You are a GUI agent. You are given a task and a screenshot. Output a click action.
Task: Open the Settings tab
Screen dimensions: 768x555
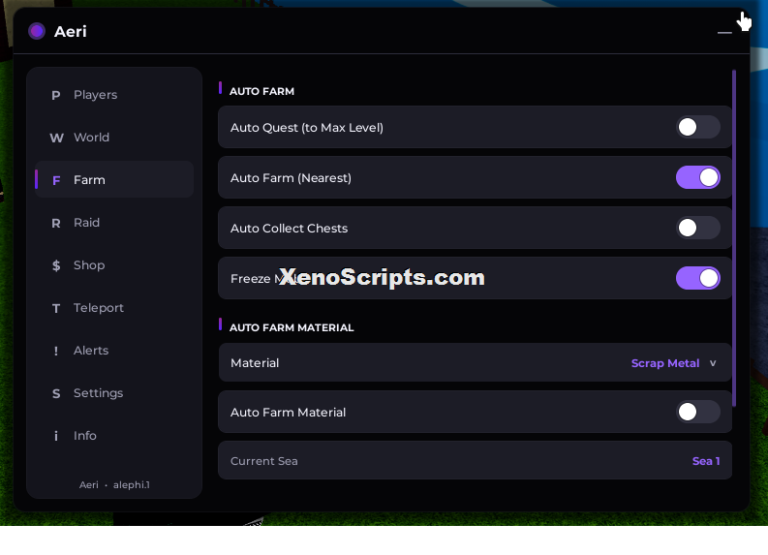[115, 393]
